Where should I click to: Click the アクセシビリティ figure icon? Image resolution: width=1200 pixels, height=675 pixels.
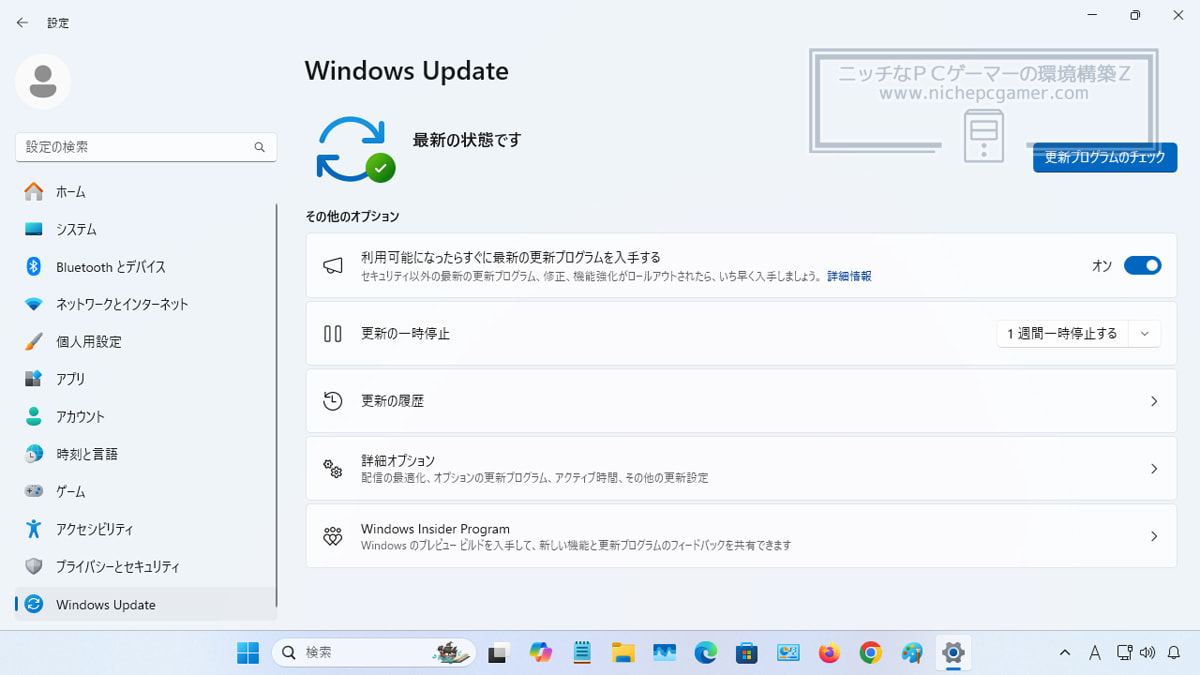(x=34, y=529)
